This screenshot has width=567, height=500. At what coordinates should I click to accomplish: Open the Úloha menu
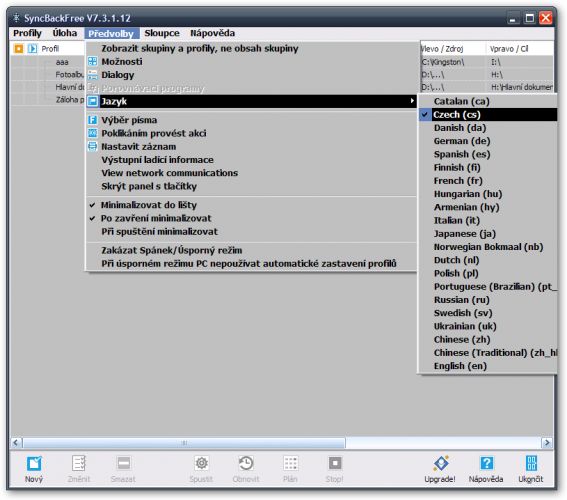coord(65,33)
